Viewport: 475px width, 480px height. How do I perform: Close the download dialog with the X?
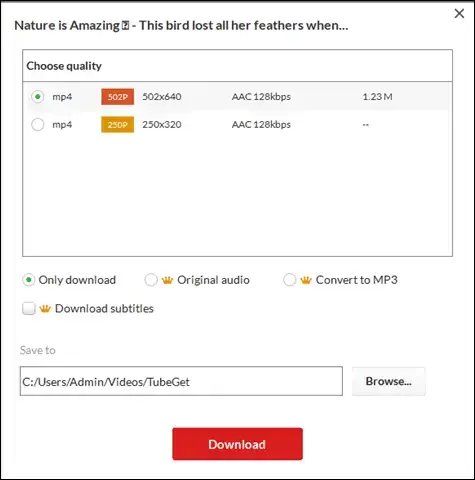(x=459, y=13)
